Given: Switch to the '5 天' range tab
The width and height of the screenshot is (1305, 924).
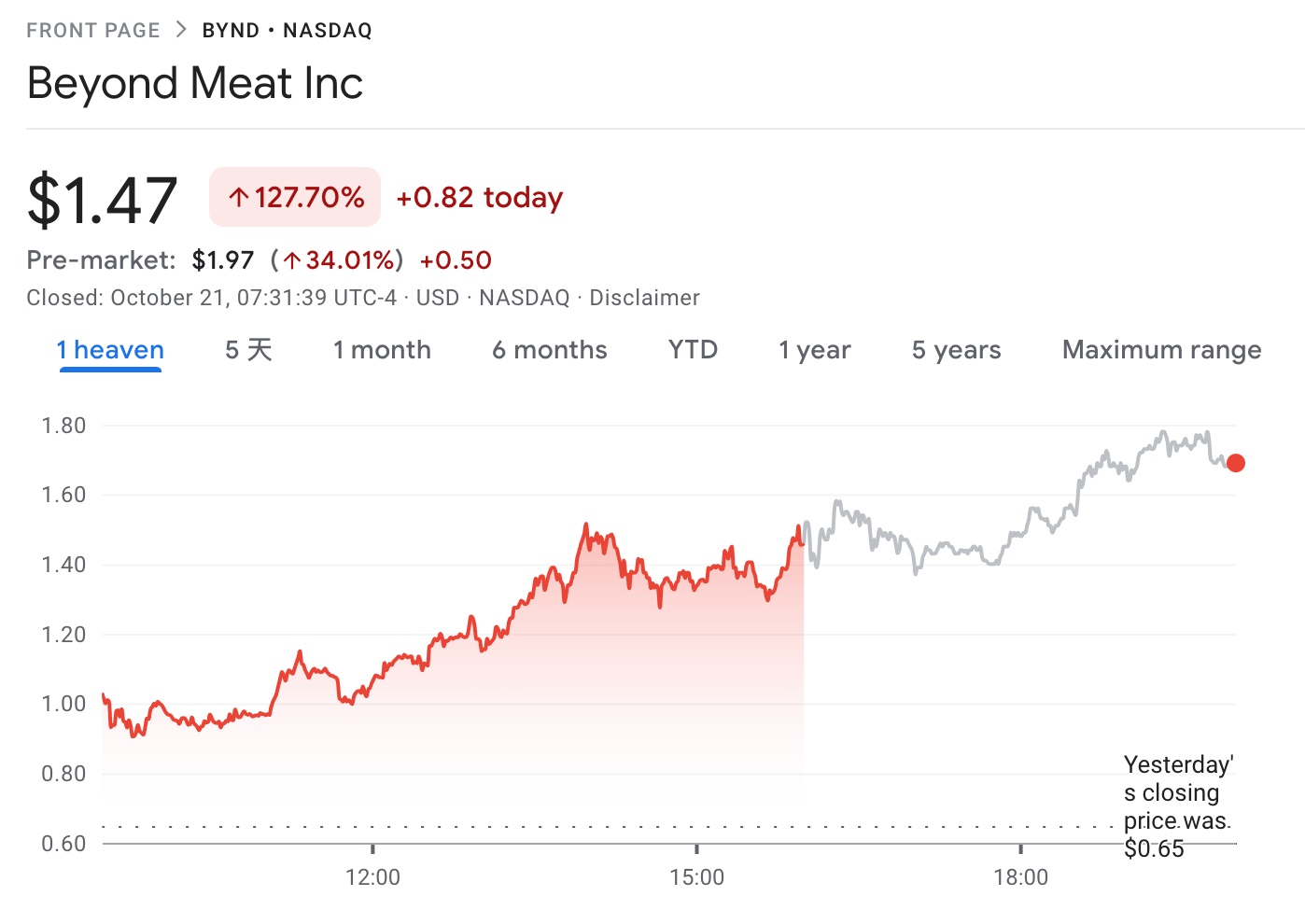Looking at the screenshot, I should 248,350.
